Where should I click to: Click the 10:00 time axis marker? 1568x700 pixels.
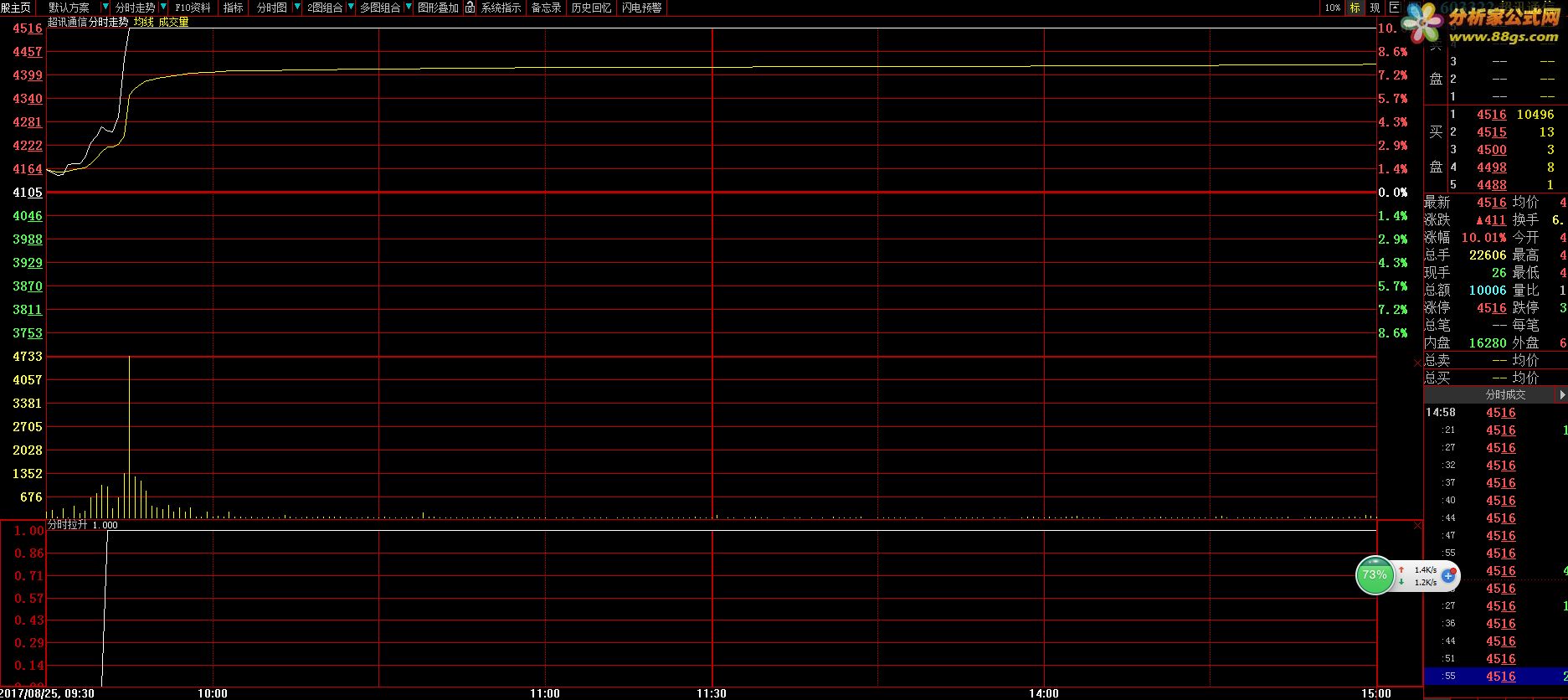coord(213,693)
